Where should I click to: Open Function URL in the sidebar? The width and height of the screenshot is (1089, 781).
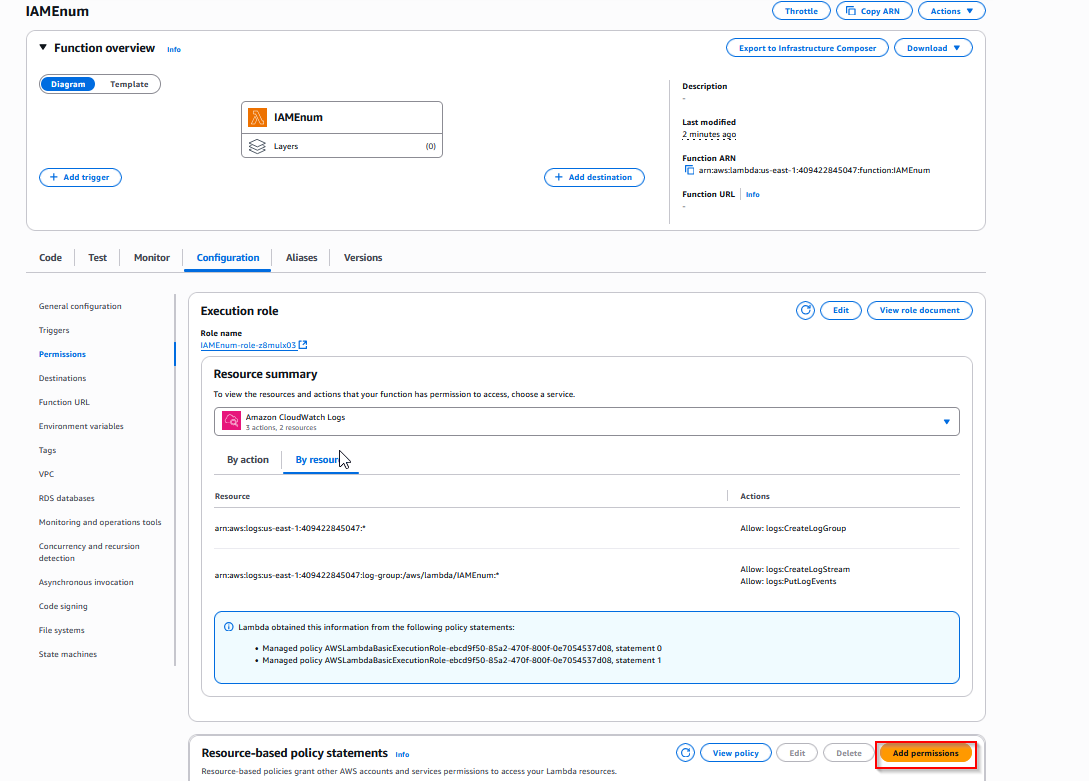pos(64,403)
